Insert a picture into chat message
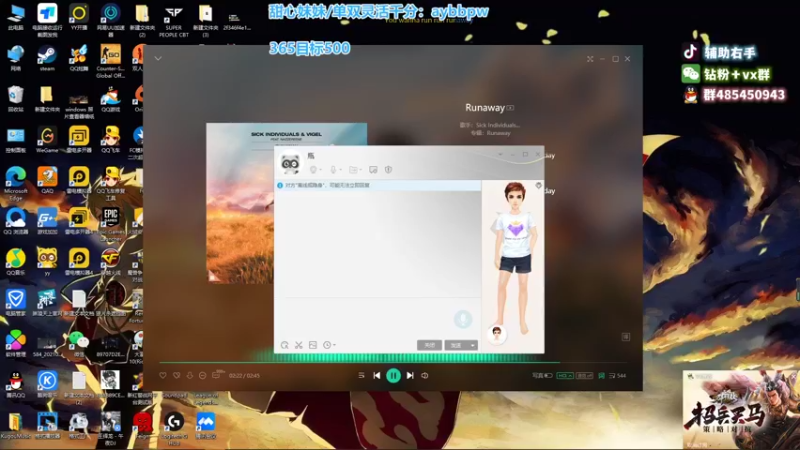The image size is (800, 450). [x=313, y=345]
